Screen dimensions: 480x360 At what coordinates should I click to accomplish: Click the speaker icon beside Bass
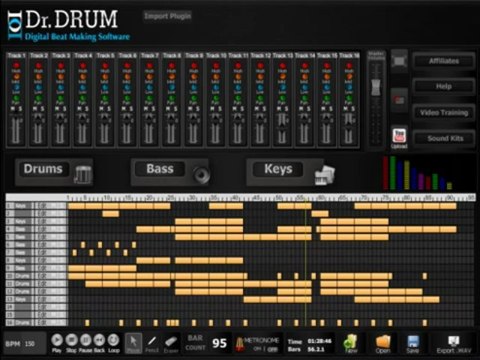tap(201, 174)
